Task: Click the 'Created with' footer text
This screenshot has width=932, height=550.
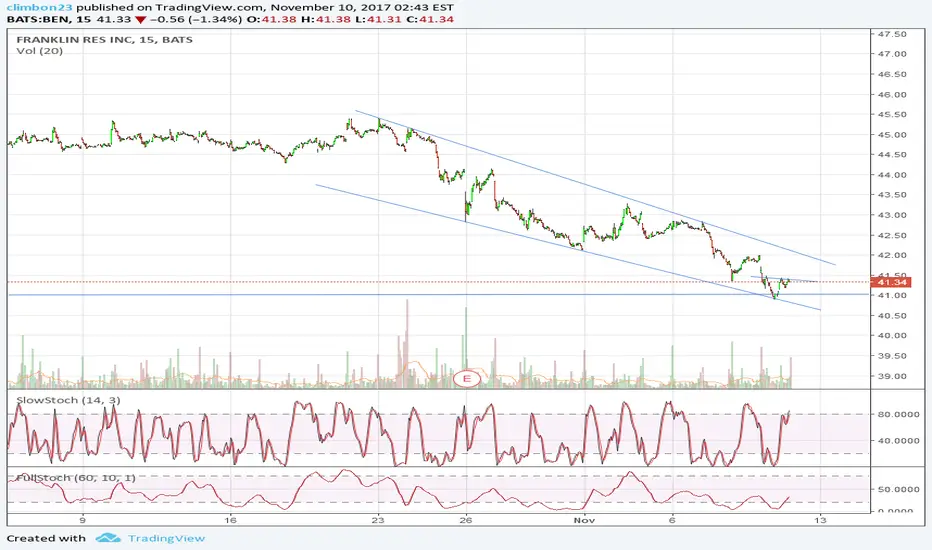Action: pyautogui.click(x=46, y=538)
